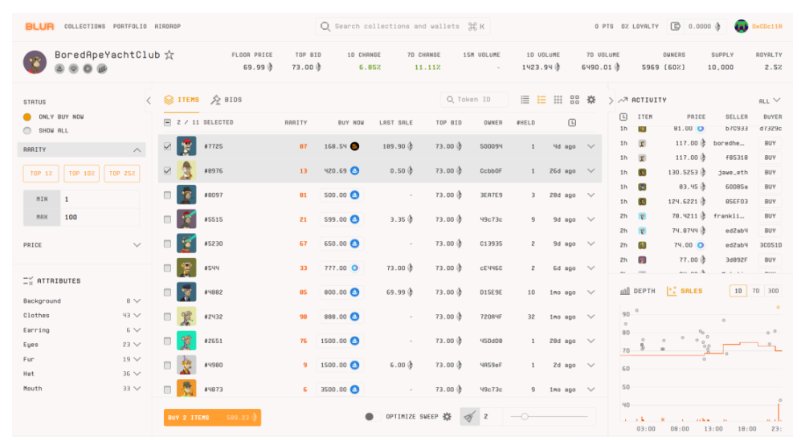Expand the Fur attribute

[137, 359]
